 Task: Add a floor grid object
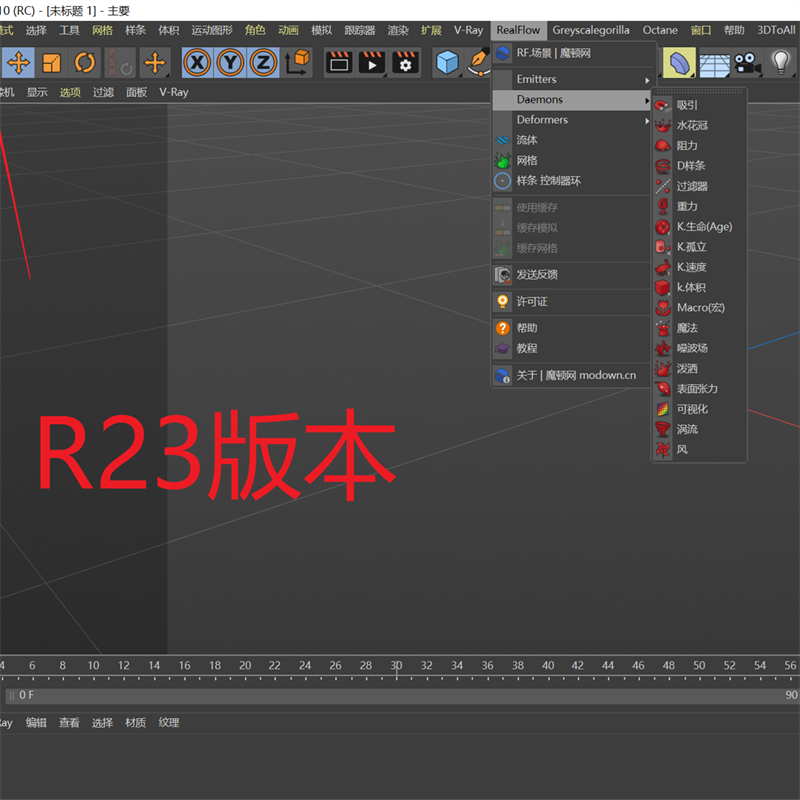click(x=714, y=63)
